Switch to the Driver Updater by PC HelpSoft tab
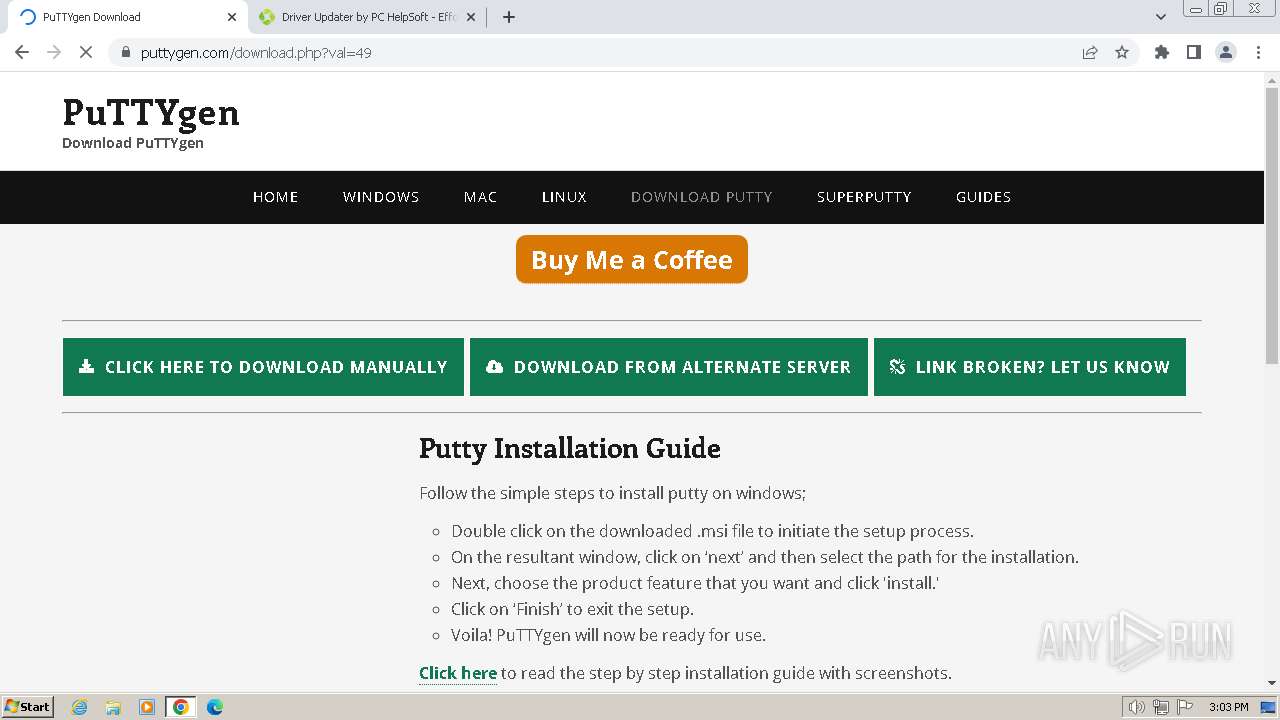This screenshot has width=1280, height=720. pos(367,17)
